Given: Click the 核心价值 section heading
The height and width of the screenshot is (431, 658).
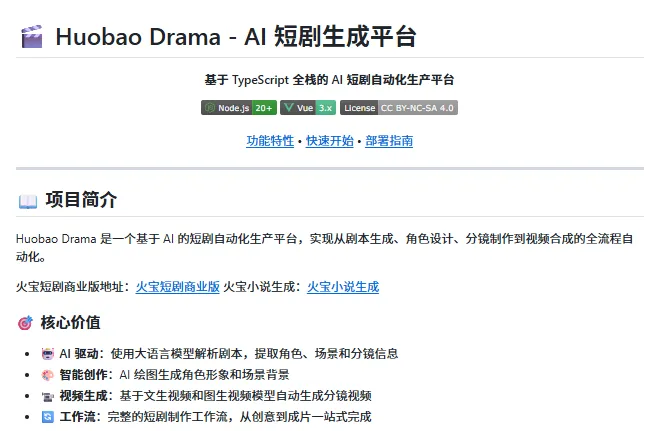Looking at the screenshot, I should pyautogui.click(x=70, y=323).
